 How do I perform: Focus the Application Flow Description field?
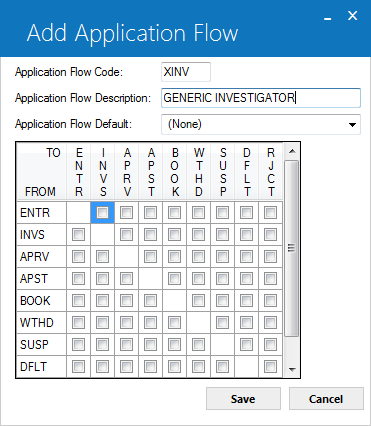coord(261,98)
